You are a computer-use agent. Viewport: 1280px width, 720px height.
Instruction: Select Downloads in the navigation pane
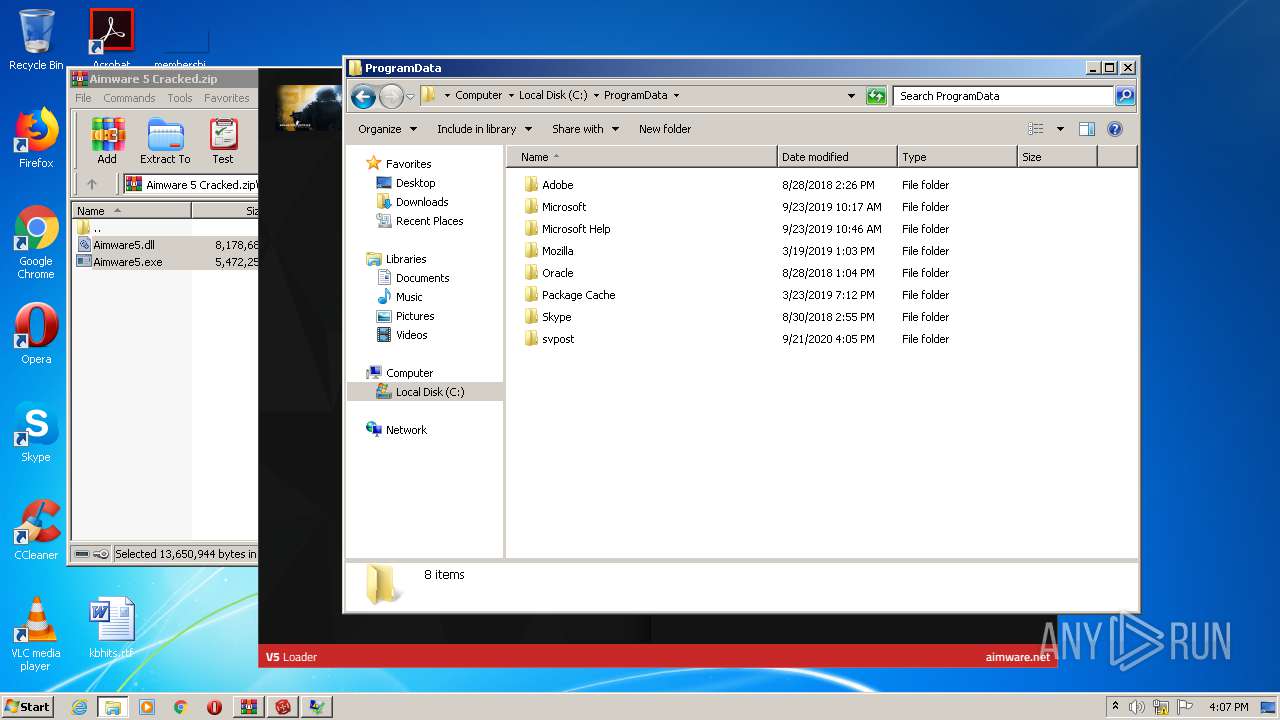coord(421,202)
